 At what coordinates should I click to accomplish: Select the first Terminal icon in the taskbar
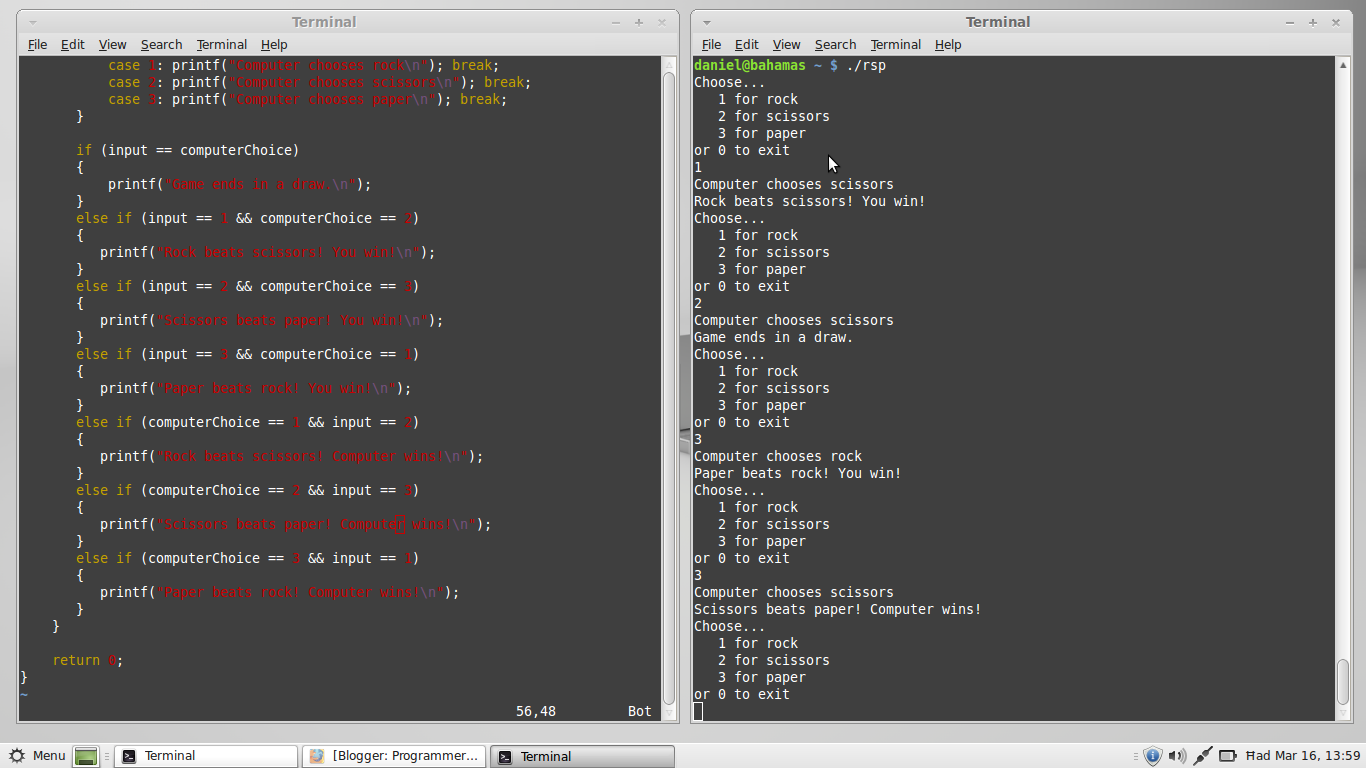point(128,755)
